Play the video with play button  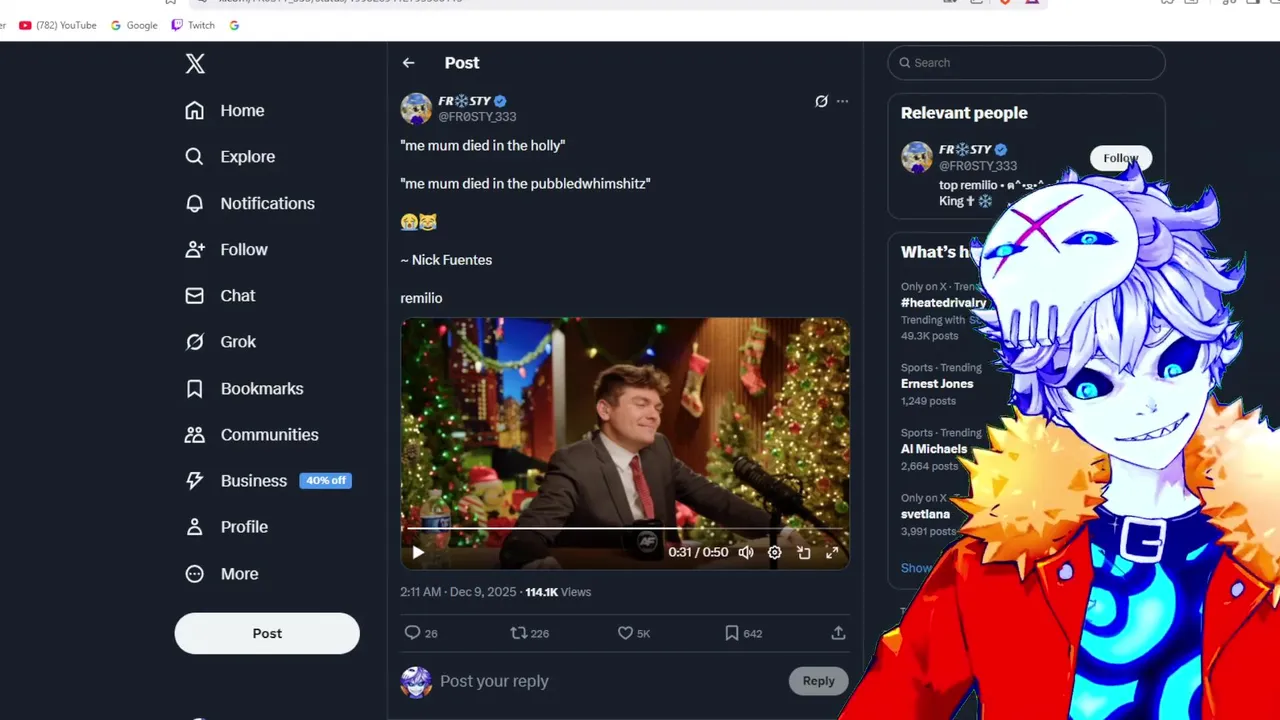(x=418, y=552)
